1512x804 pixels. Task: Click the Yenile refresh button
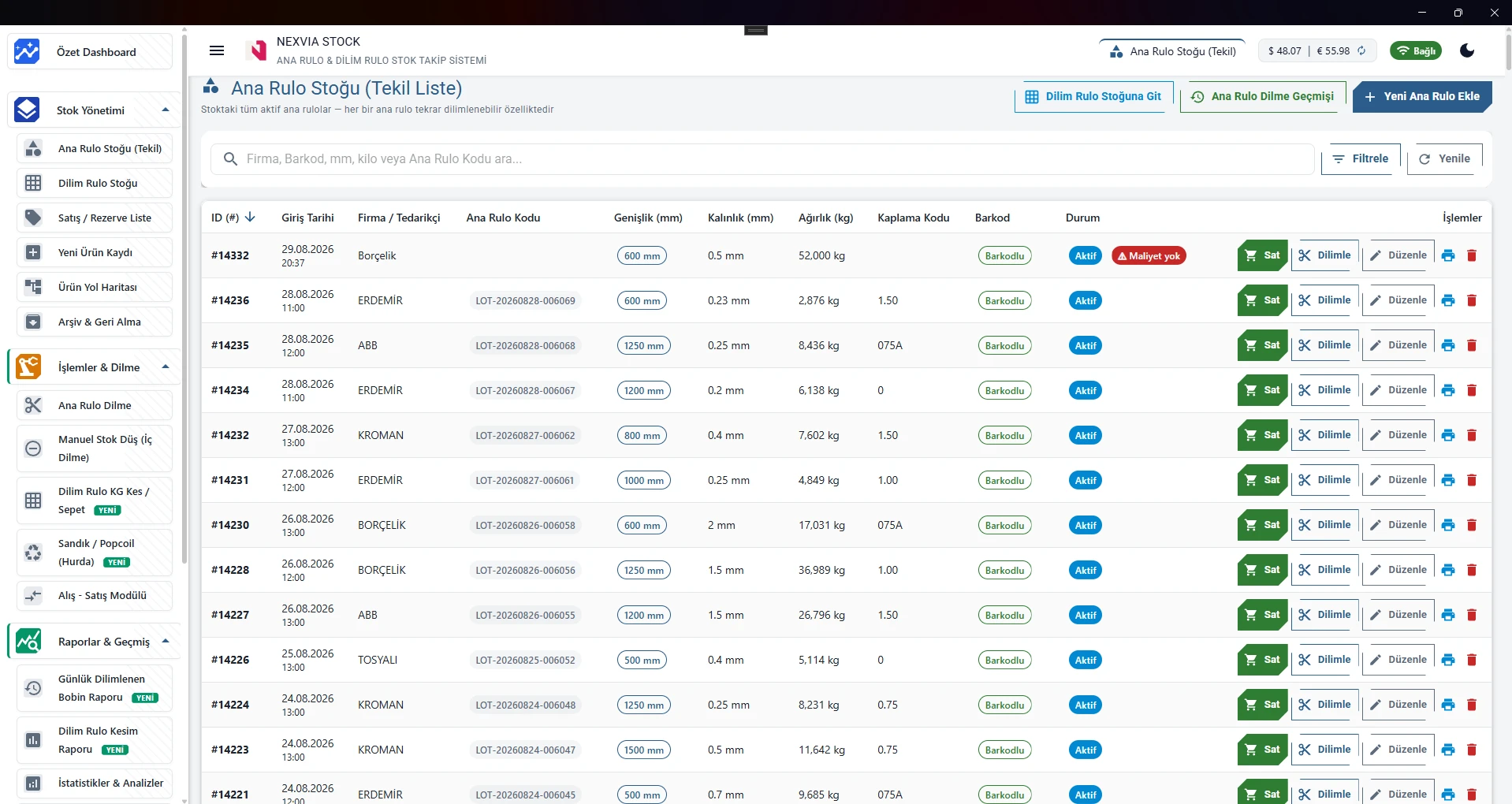[1444, 158]
